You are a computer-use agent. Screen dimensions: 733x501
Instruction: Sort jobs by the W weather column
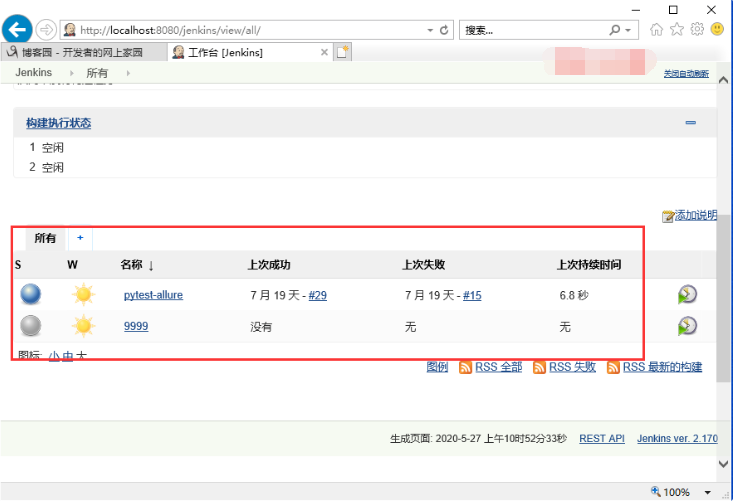(x=72, y=265)
